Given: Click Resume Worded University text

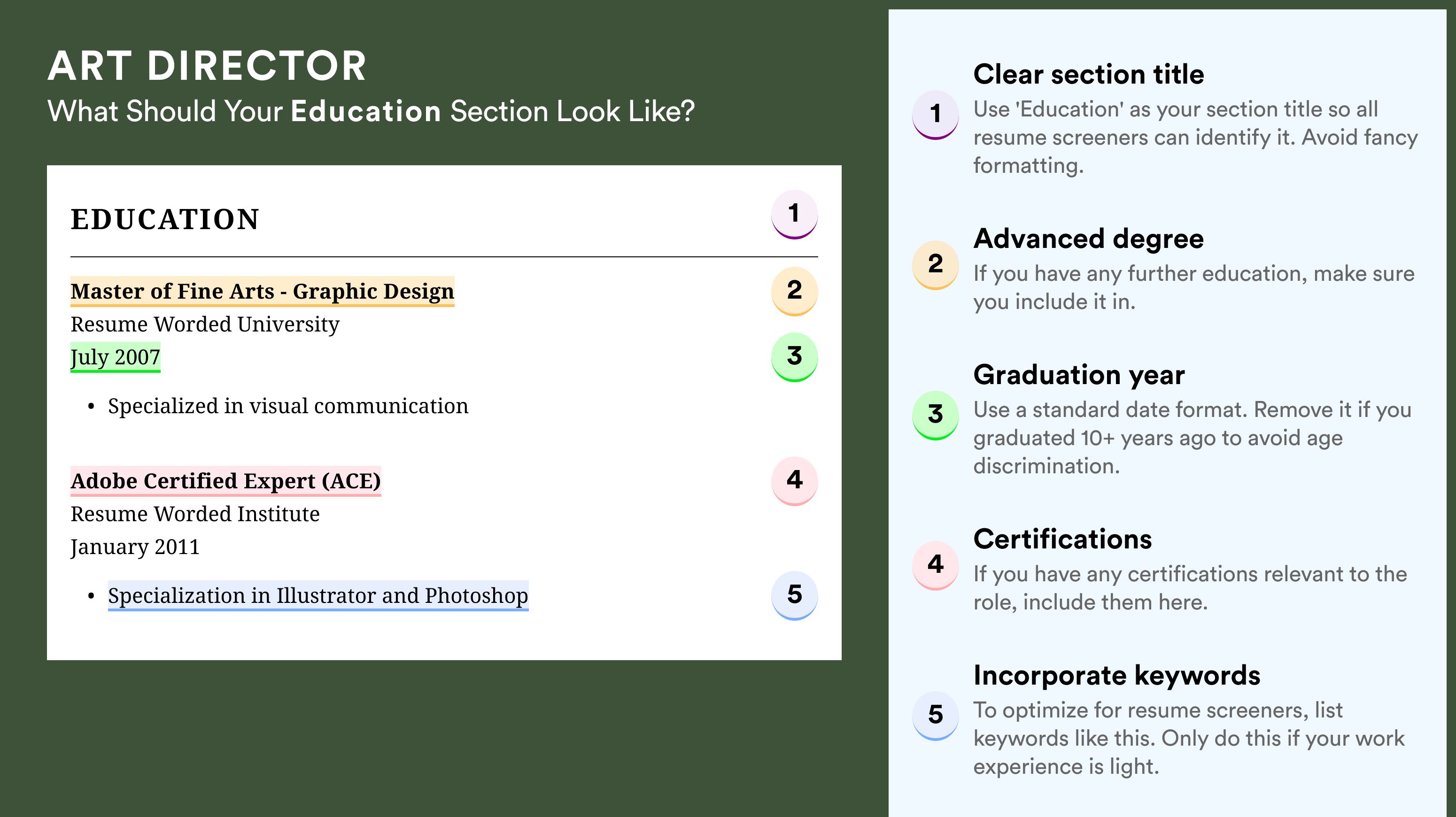Looking at the screenshot, I should (x=205, y=324).
